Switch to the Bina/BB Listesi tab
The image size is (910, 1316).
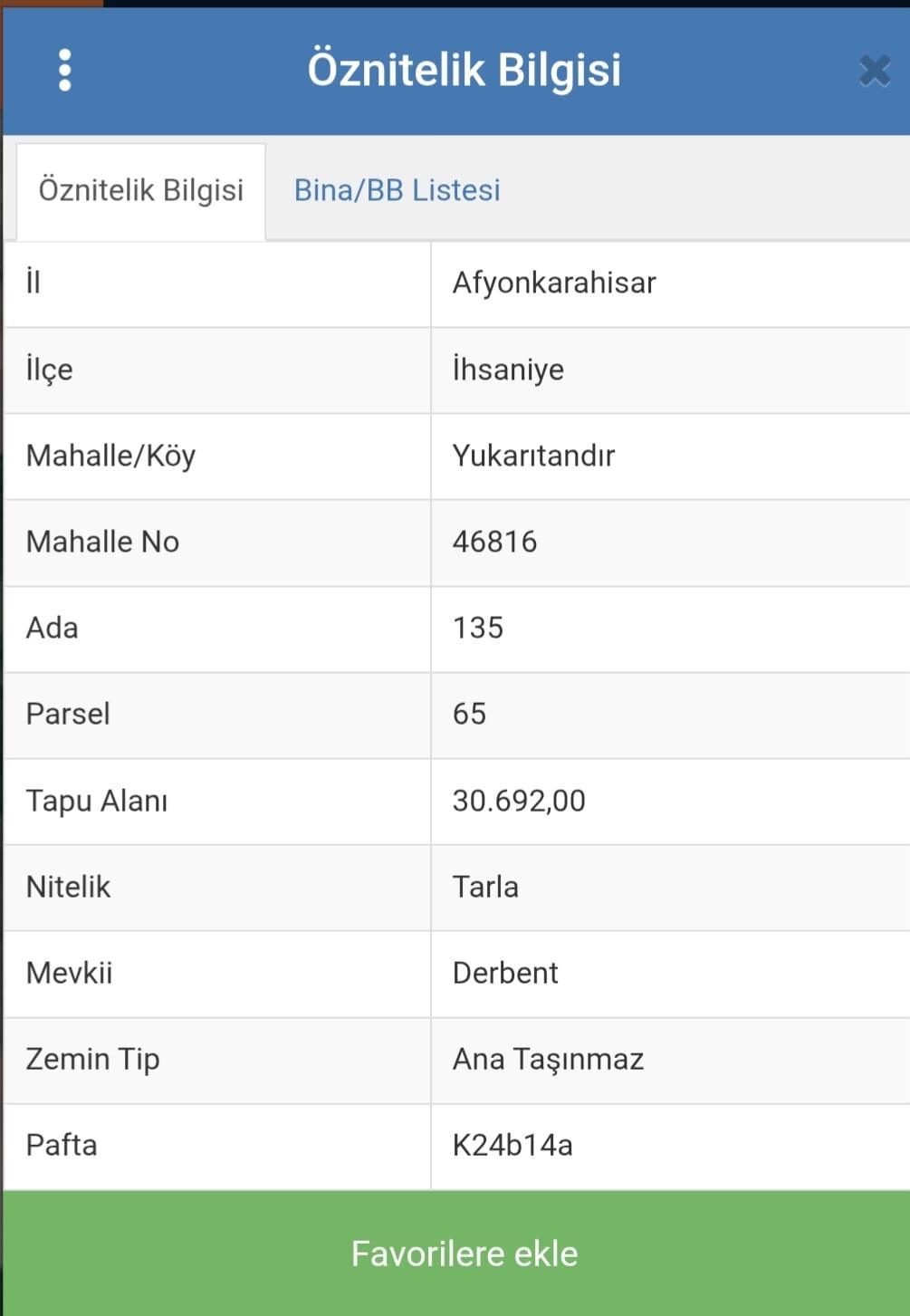click(x=397, y=190)
